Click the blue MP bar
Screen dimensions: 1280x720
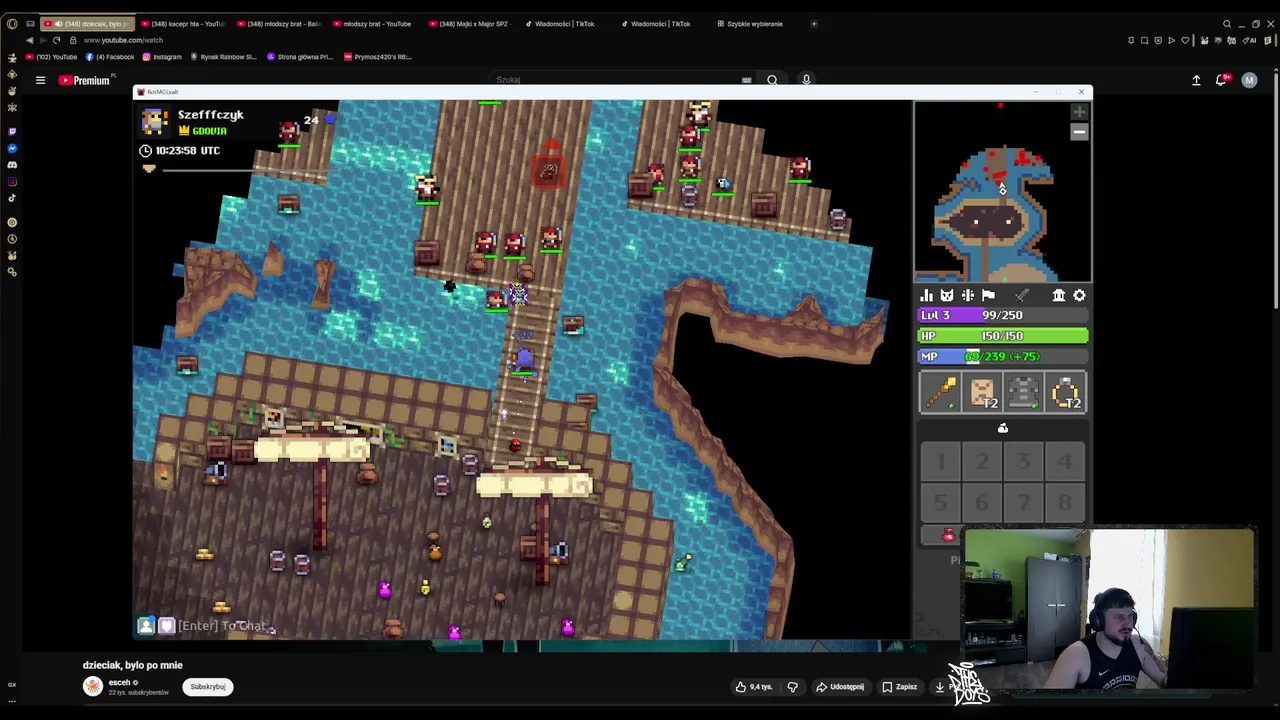1002,357
